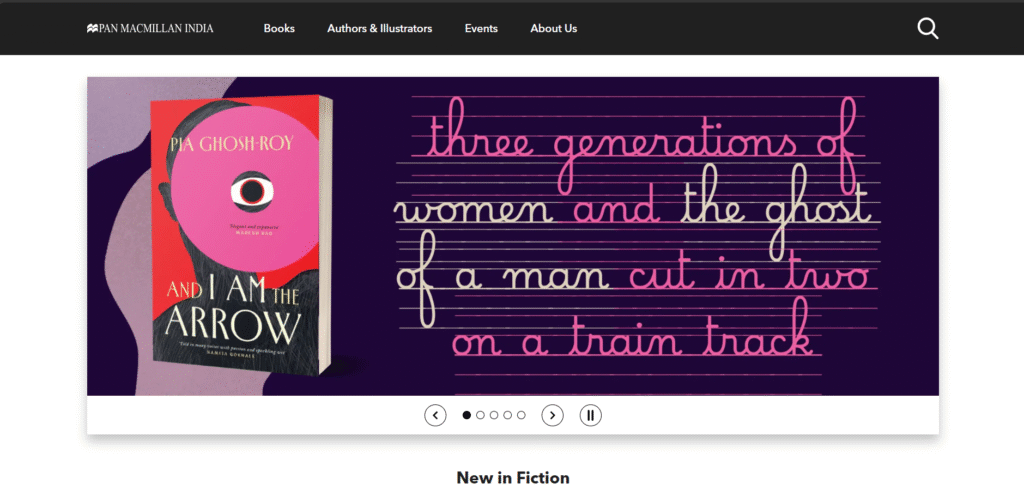Image resolution: width=1024 pixels, height=496 pixels.
Task: Open the About Us menu
Action: click(x=554, y=28)
